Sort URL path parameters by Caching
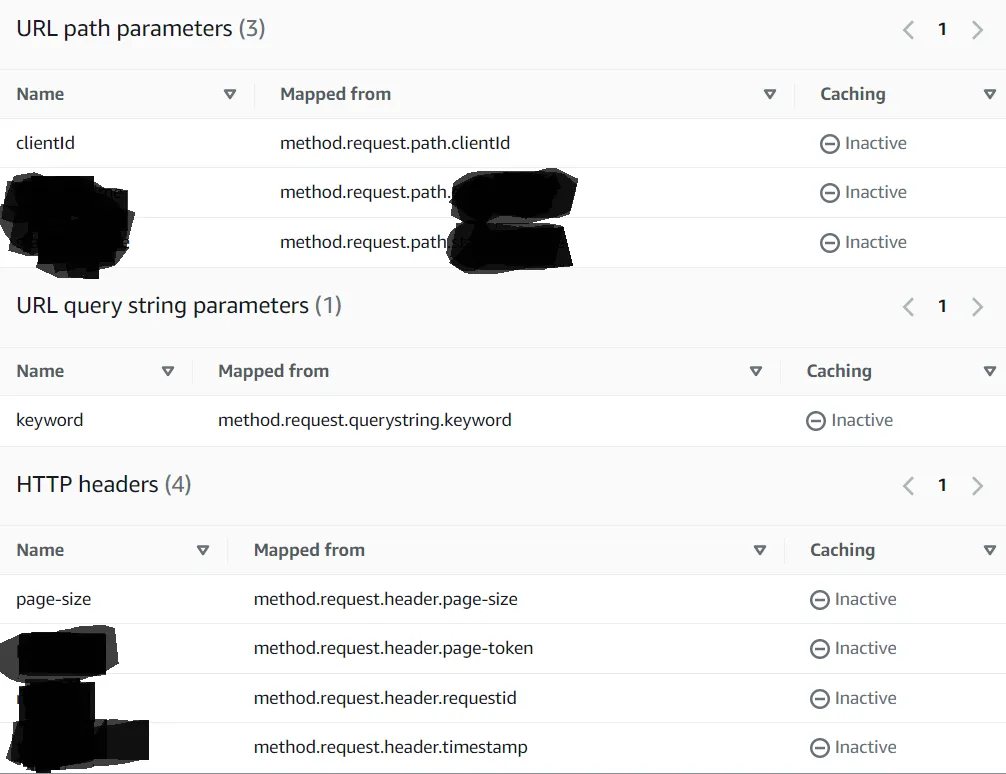The height and width of the screenshot is (774, 1006). coord(989,95)
